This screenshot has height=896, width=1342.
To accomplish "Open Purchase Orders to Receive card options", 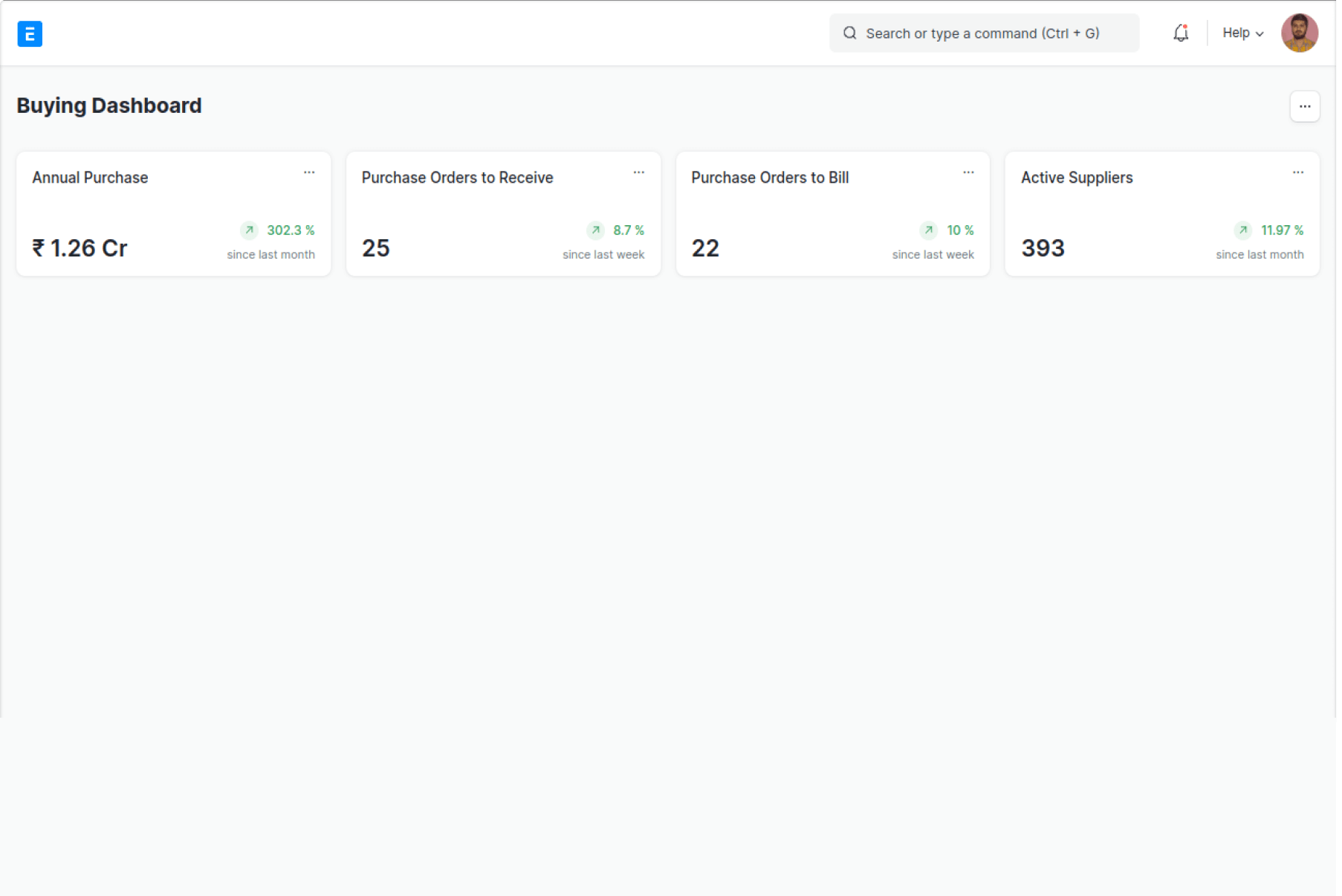I will (x=641, y=173).
